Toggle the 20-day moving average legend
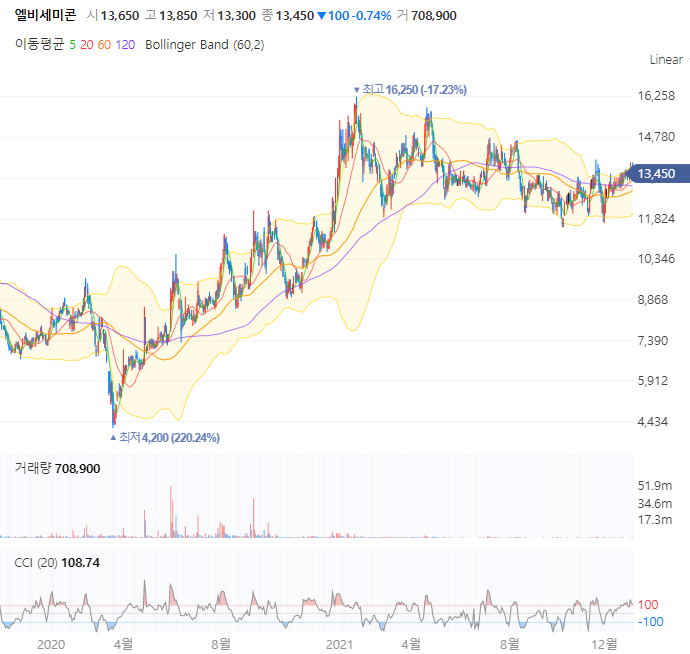The height and width of the screenshot is (654, 690). pos(87,45)
